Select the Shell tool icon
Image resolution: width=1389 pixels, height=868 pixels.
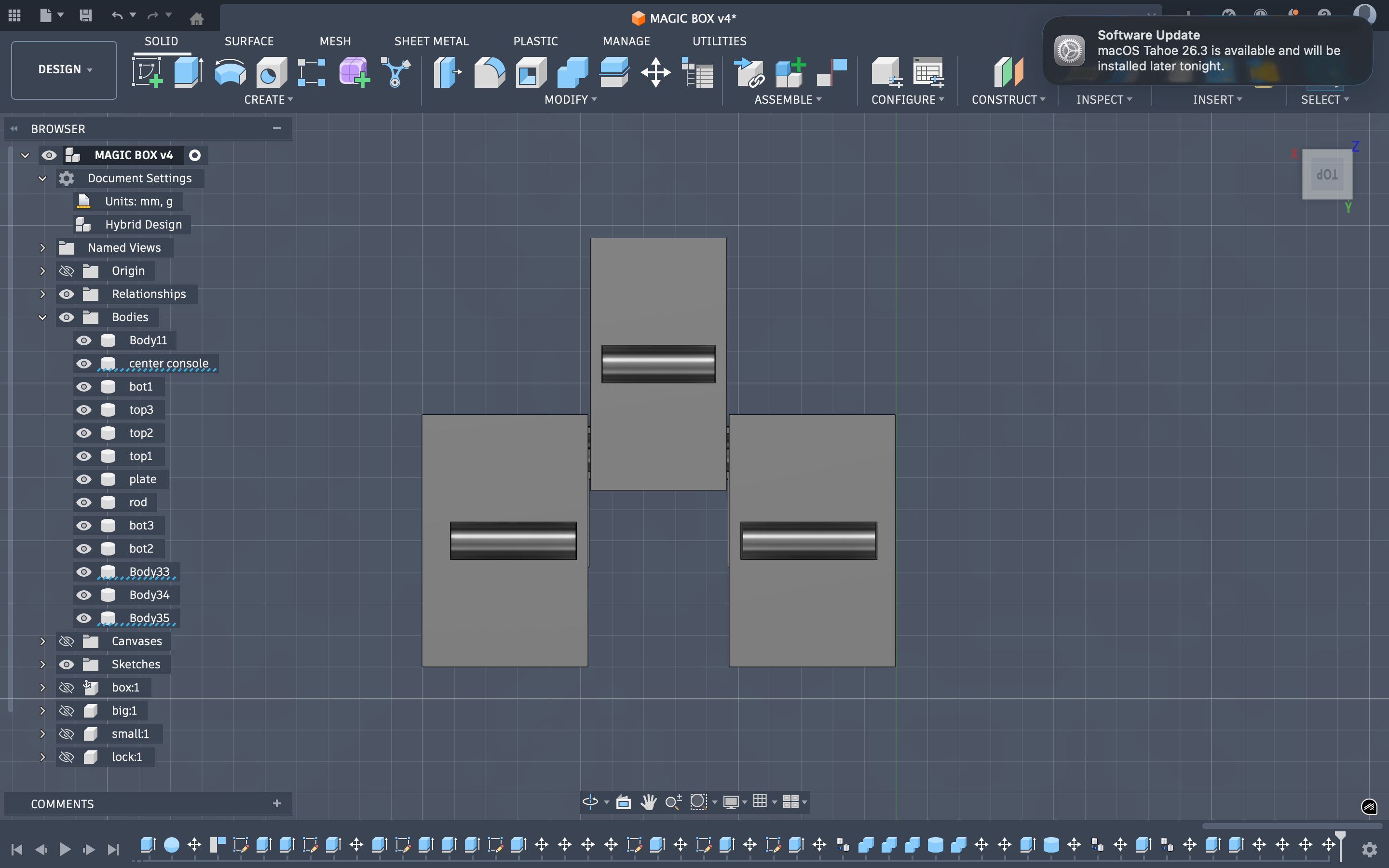[531, 72]
